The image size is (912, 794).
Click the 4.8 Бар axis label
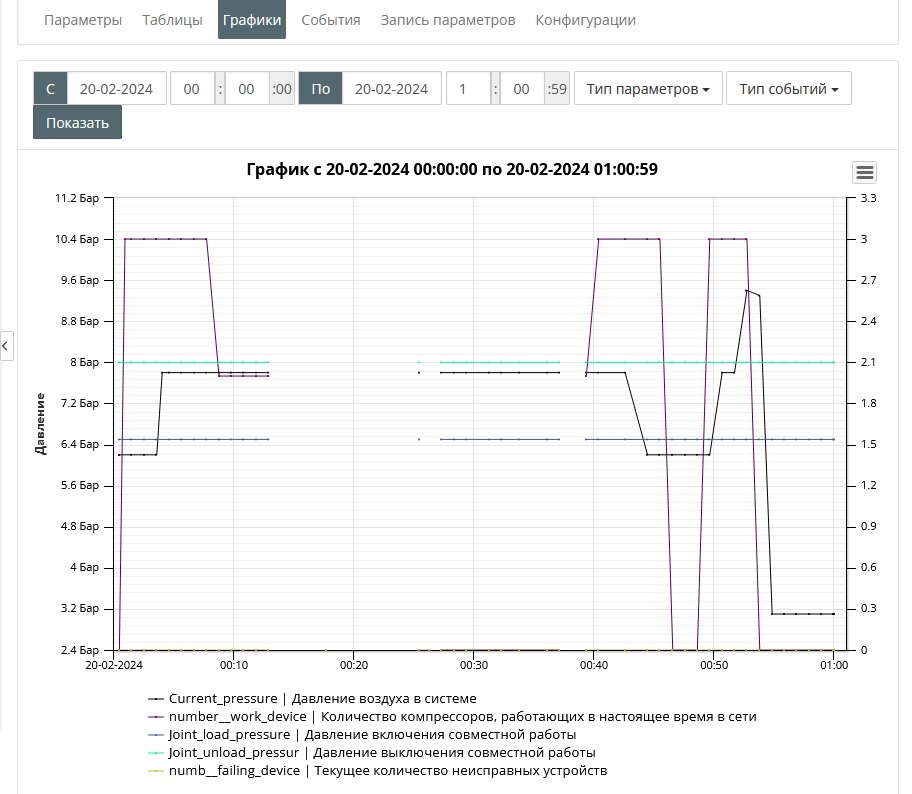pyautogui.click(x=80, y=526)
